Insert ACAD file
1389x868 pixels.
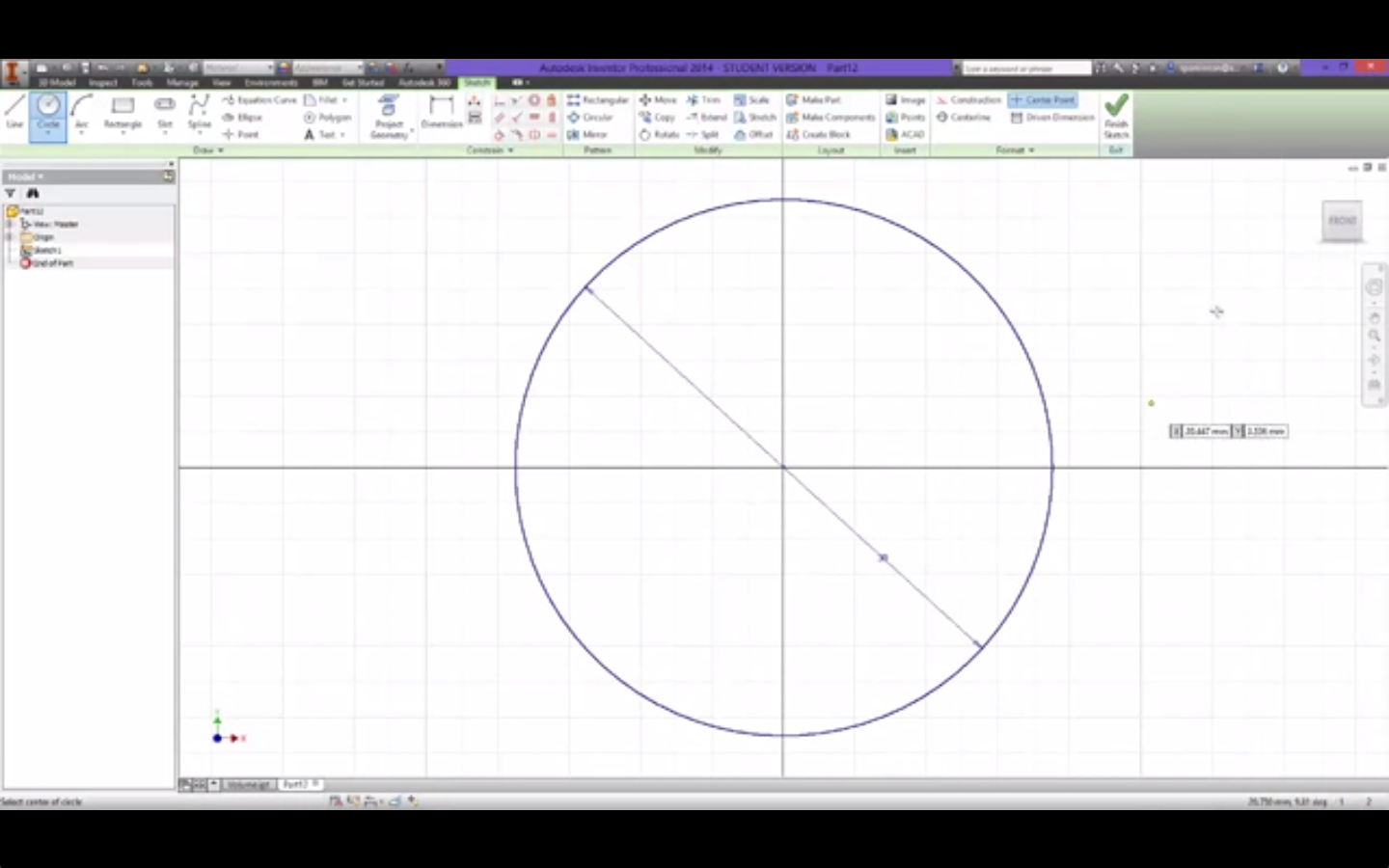(905, 135)
